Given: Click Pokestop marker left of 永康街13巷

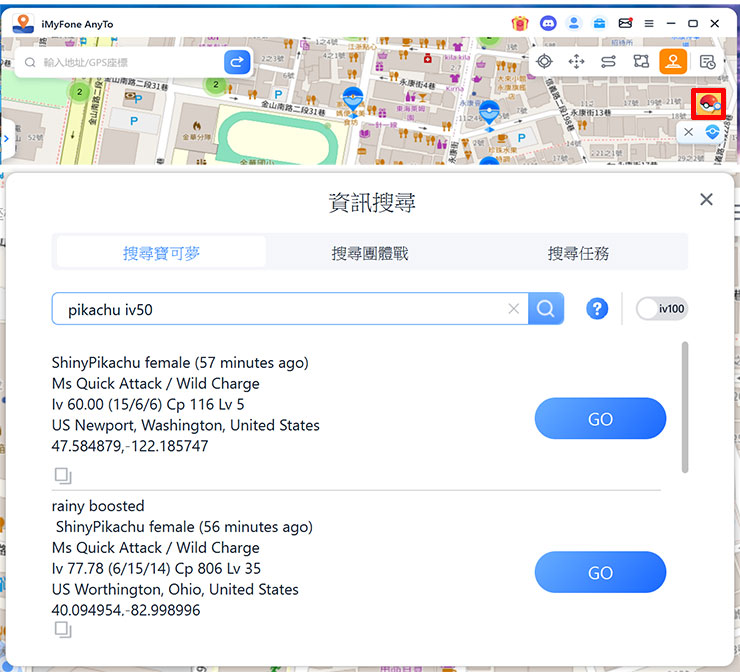Looking at the screenshot, I should tap(489, 114).
